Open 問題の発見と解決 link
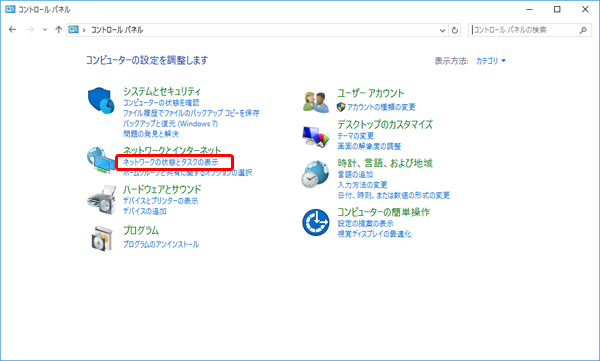 click(x=151, y=134)
